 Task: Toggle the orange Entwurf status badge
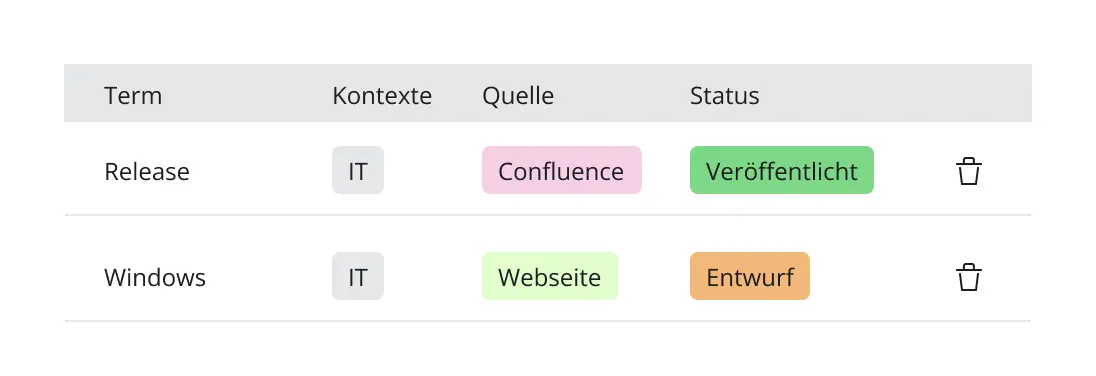tap(749, 276)
